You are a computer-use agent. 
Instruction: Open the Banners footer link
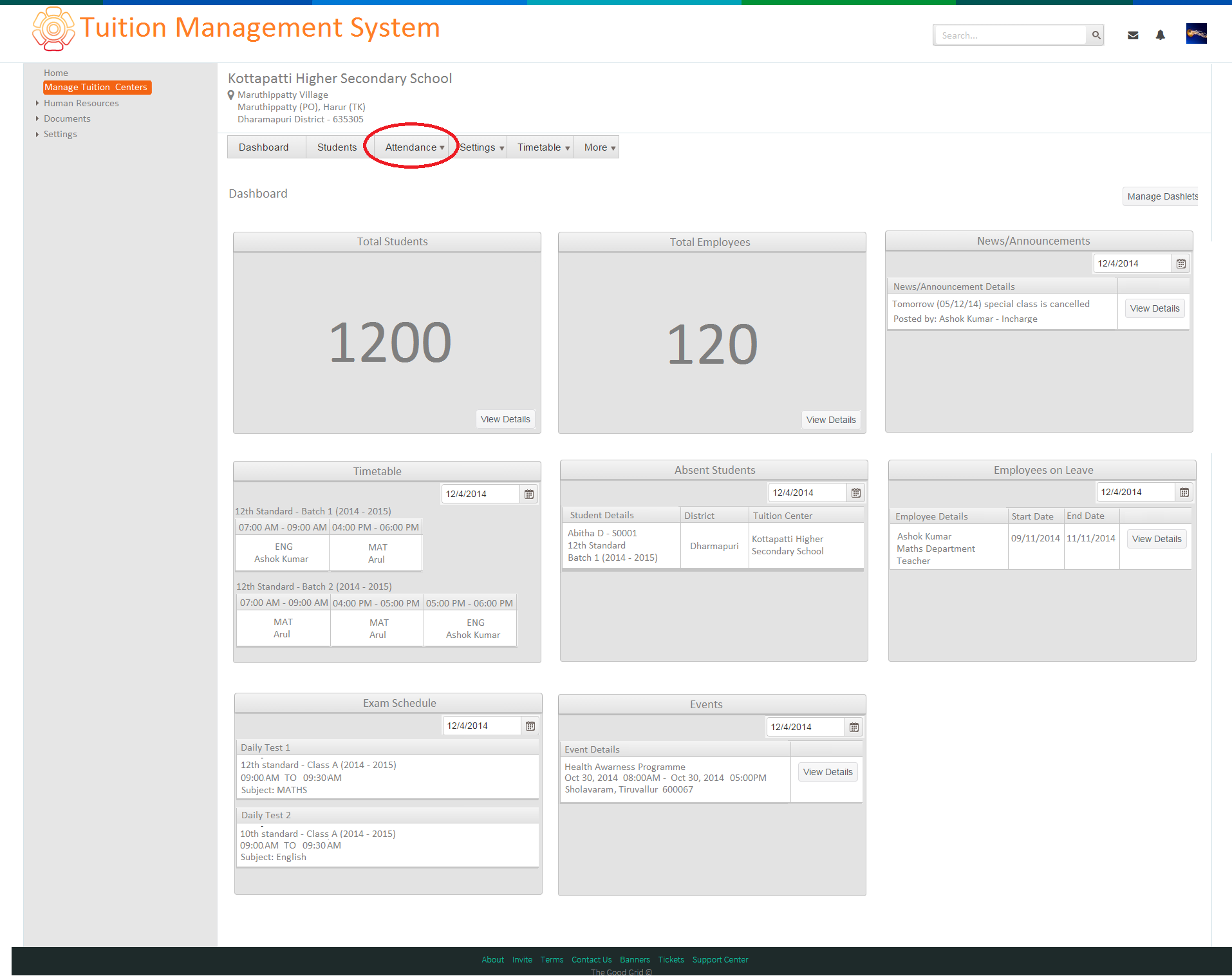[635, 960]
